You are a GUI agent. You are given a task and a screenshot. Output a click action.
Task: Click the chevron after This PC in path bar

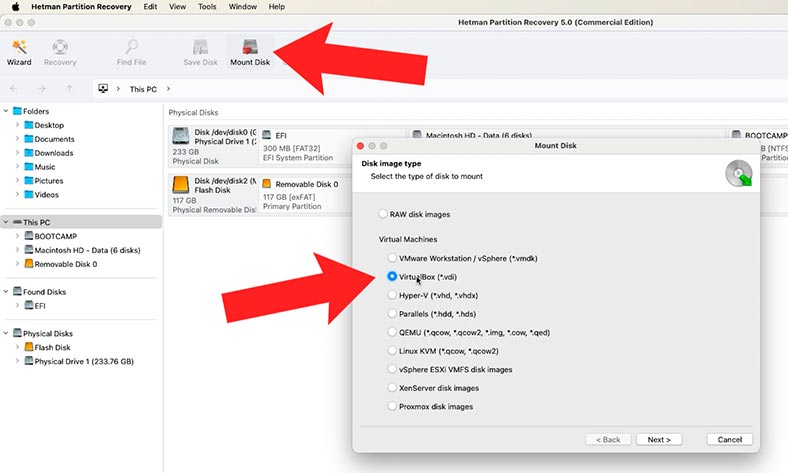pyautogui.click(x=168, y=89)
